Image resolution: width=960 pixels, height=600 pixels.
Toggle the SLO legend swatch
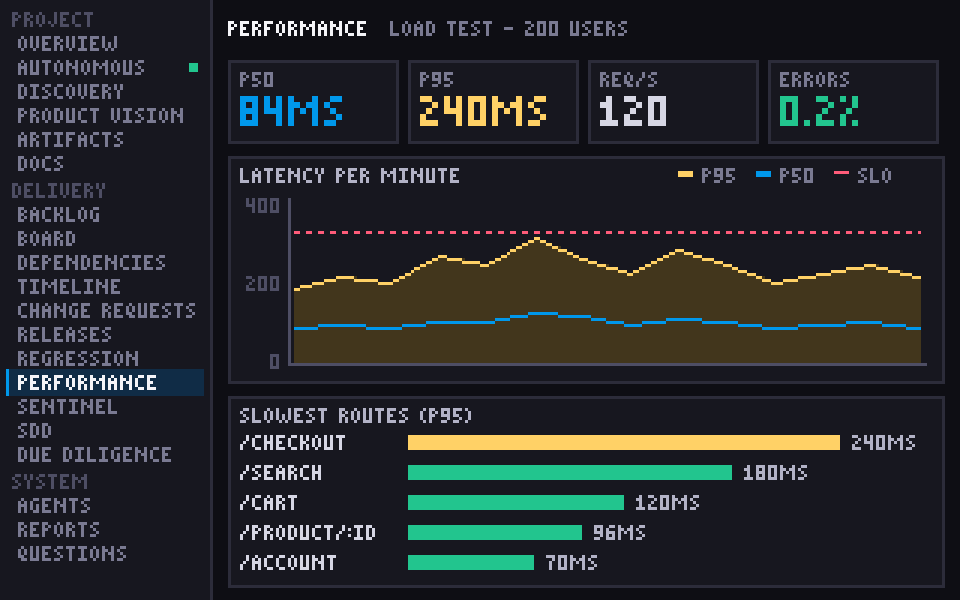841,173
